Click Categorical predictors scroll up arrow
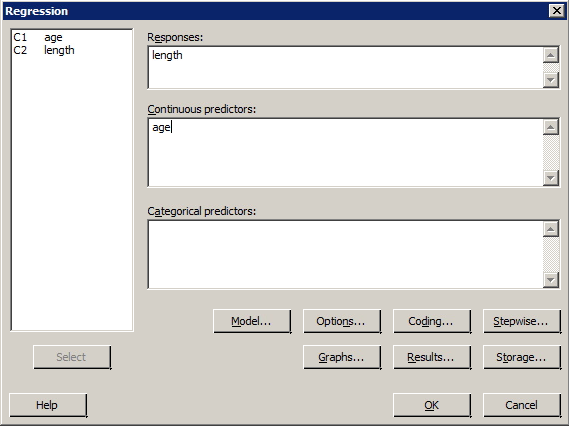 click(550, 229)
